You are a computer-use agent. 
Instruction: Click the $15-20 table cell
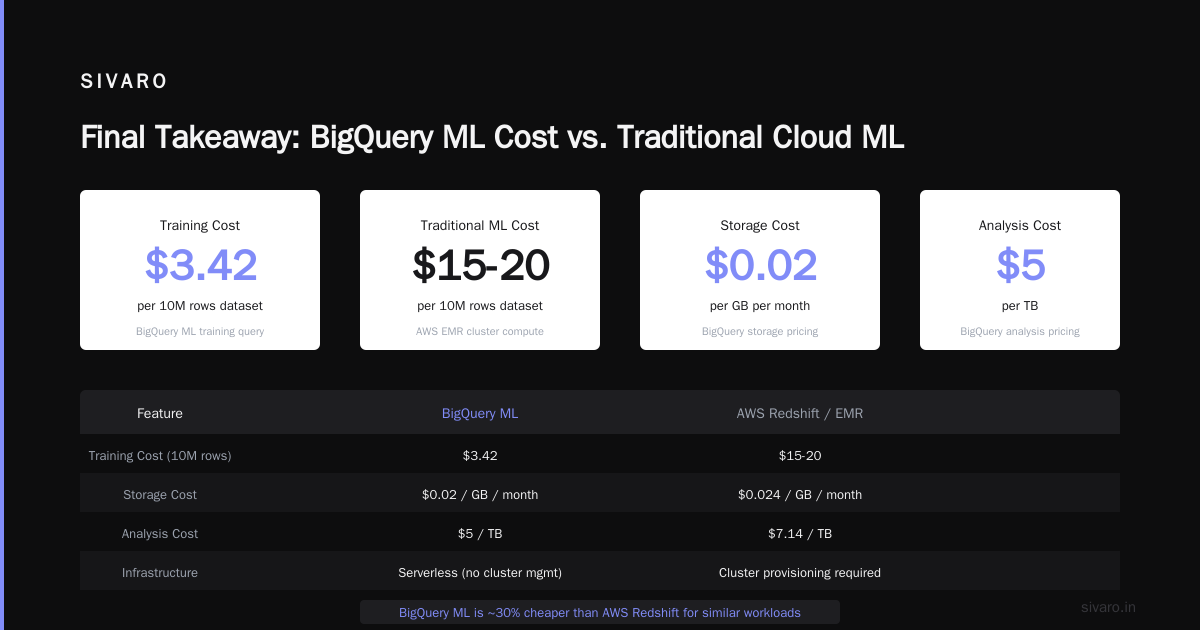tap(800, 456)
